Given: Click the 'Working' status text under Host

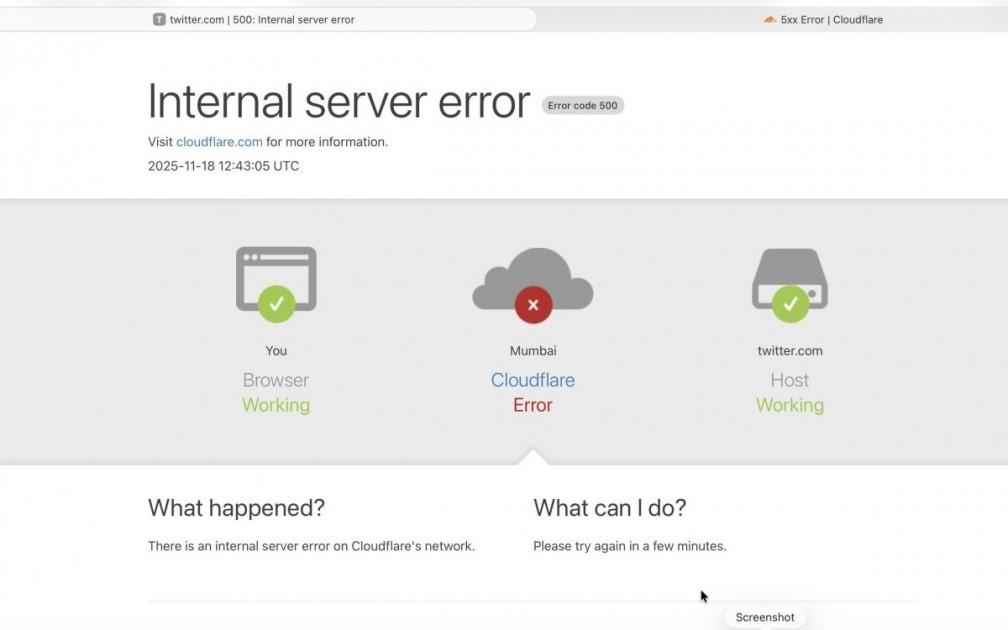Looking at the screenshot, I should (x=790, y=405).
